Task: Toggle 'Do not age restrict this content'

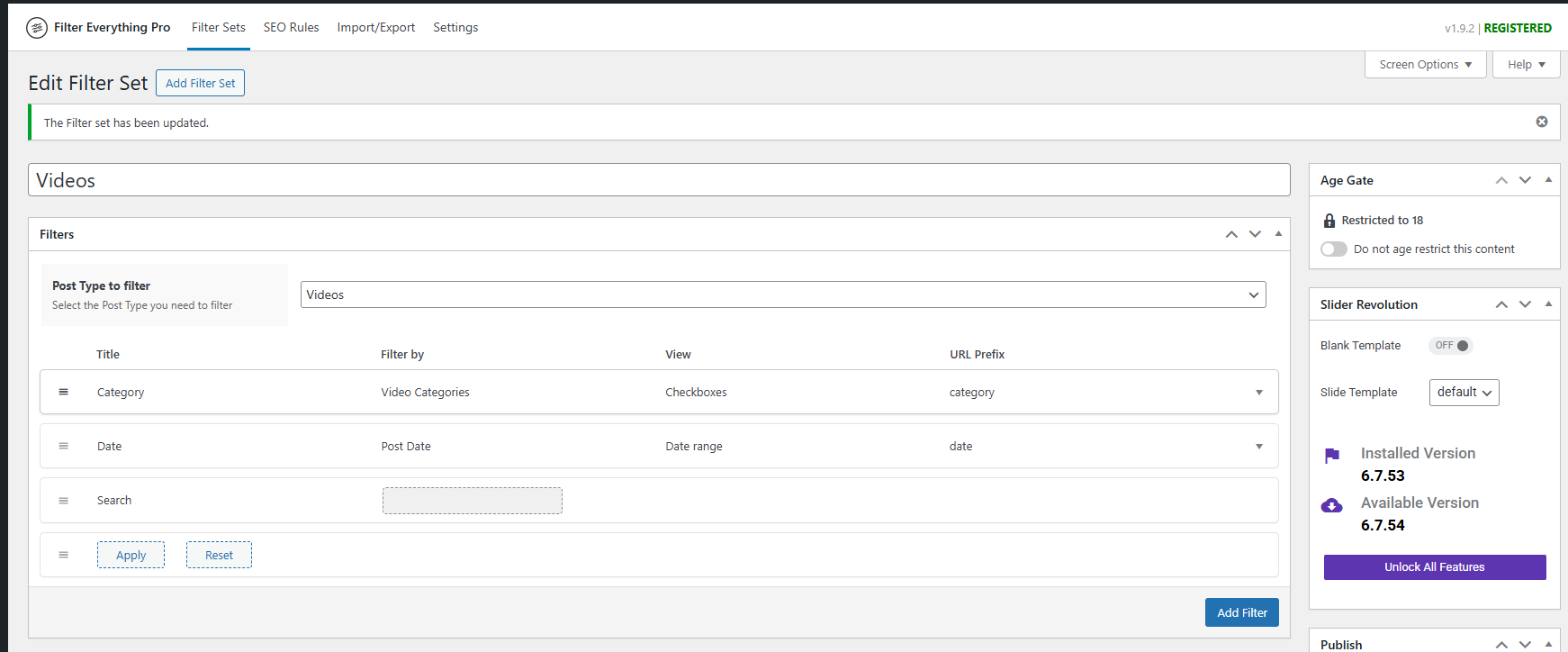Action: pos(1333,249)
